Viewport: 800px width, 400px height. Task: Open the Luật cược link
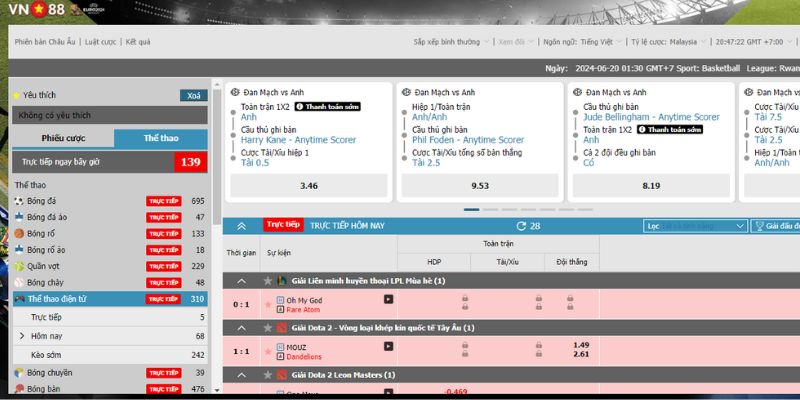[x=101, y=42]
